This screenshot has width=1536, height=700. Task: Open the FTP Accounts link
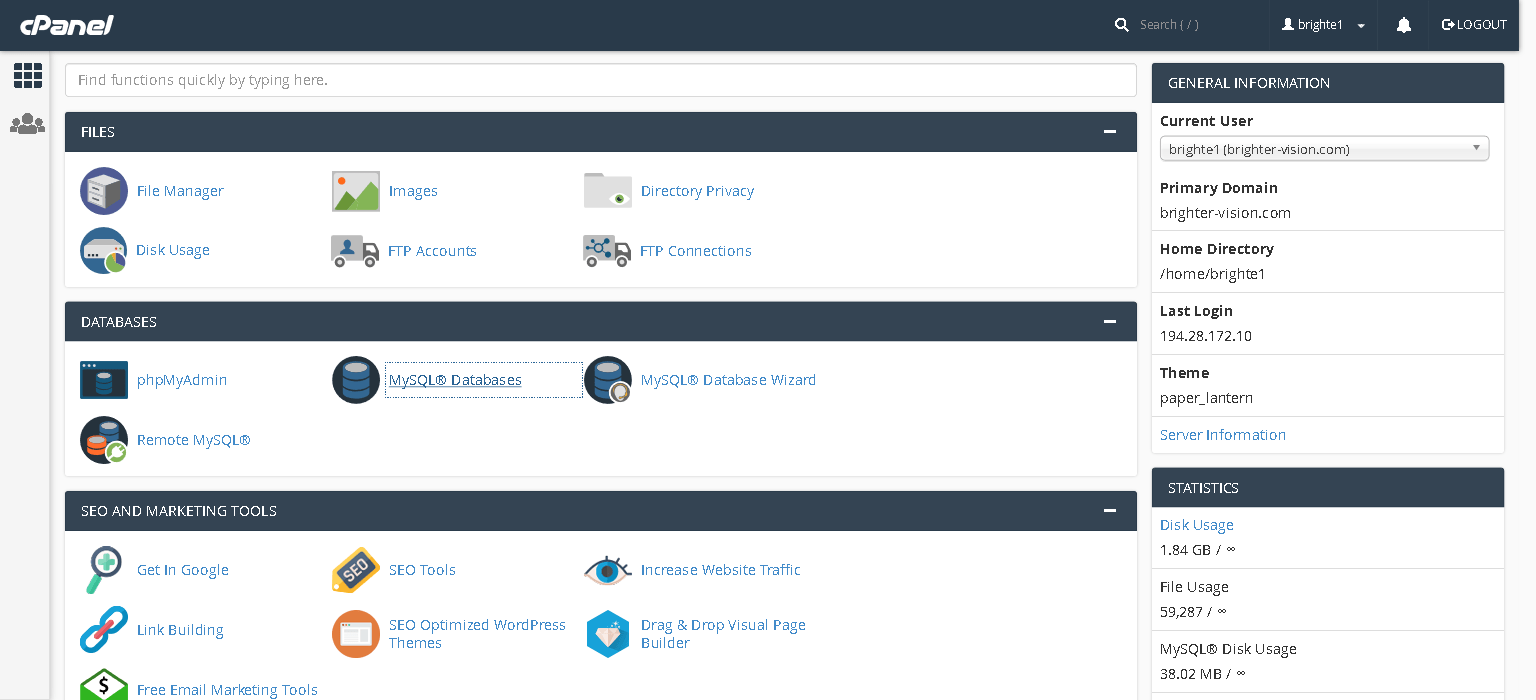pyautogui.click(x=432, y=251)
